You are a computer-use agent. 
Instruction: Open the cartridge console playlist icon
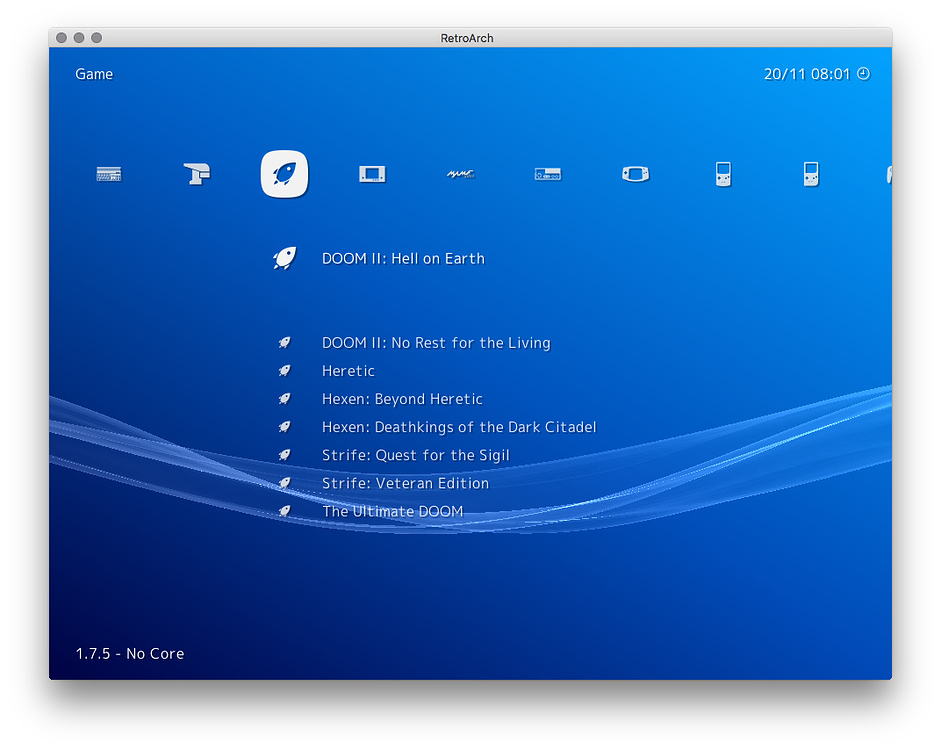pyautogui.click(x=547, y=173)
